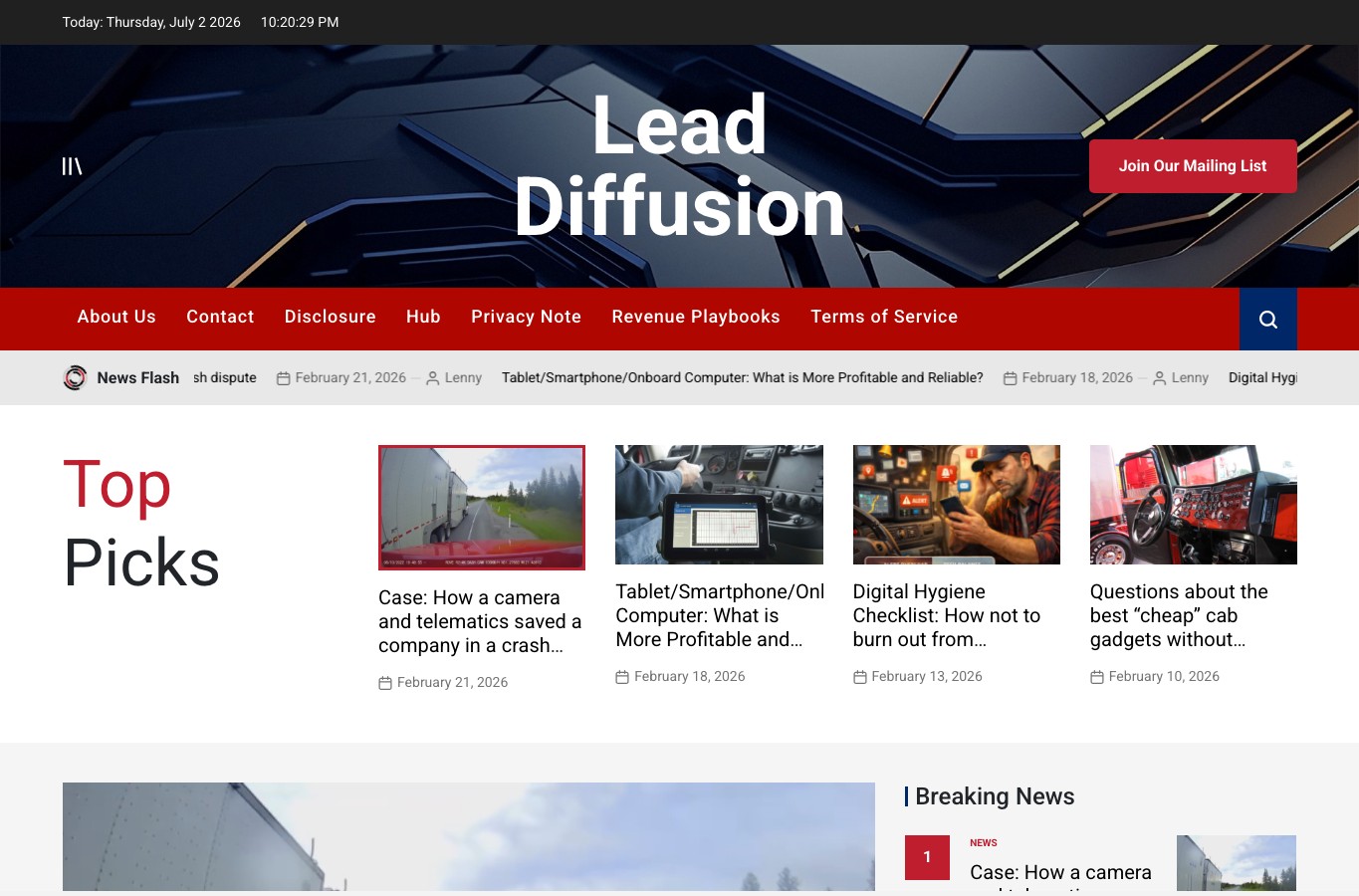1359x896 pixels.
Task: Click Join Our Mailing List button
Action: pos(1193,166)
